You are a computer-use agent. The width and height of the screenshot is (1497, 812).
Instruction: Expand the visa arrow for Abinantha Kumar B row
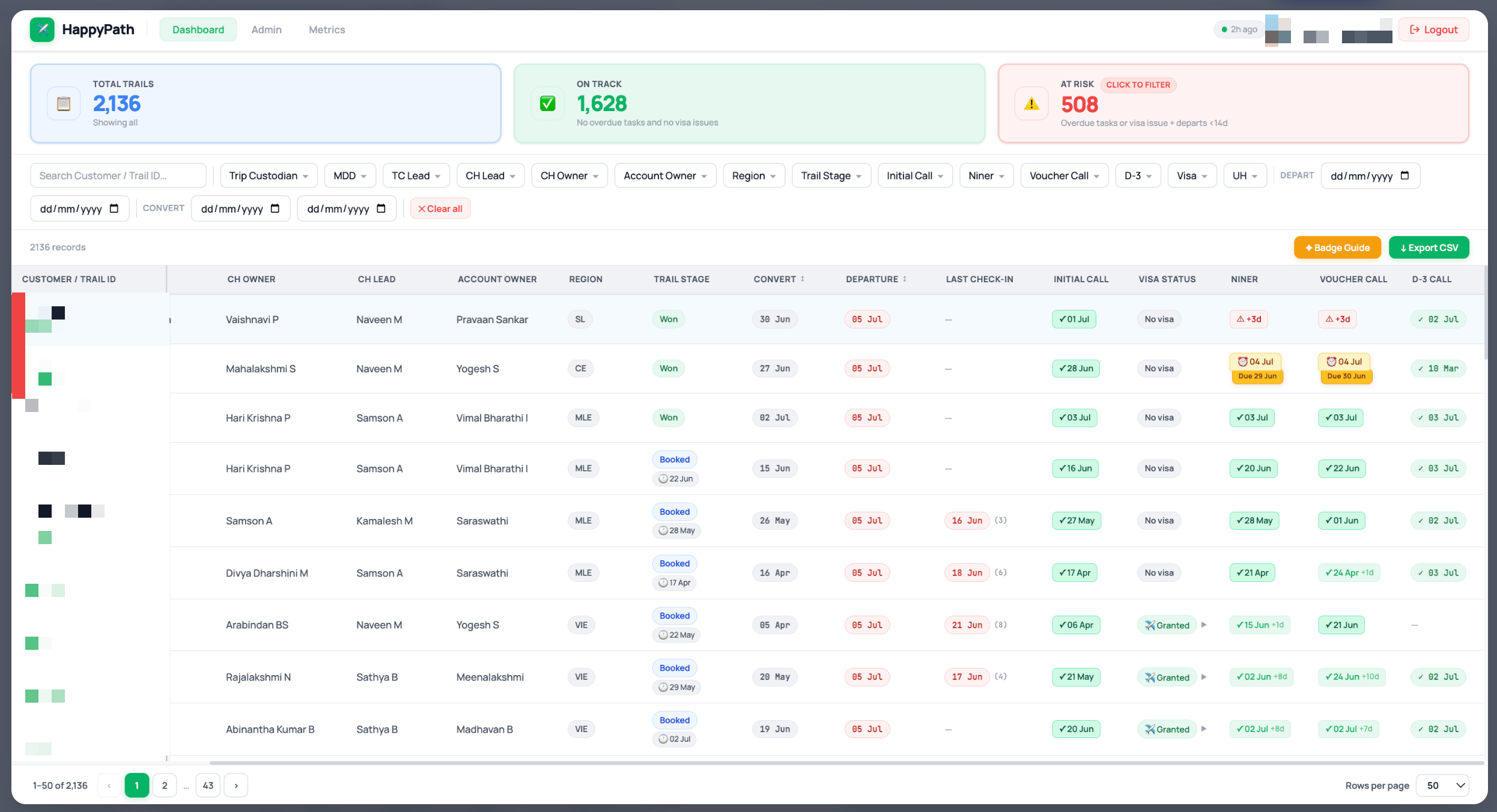(1204, 729)
